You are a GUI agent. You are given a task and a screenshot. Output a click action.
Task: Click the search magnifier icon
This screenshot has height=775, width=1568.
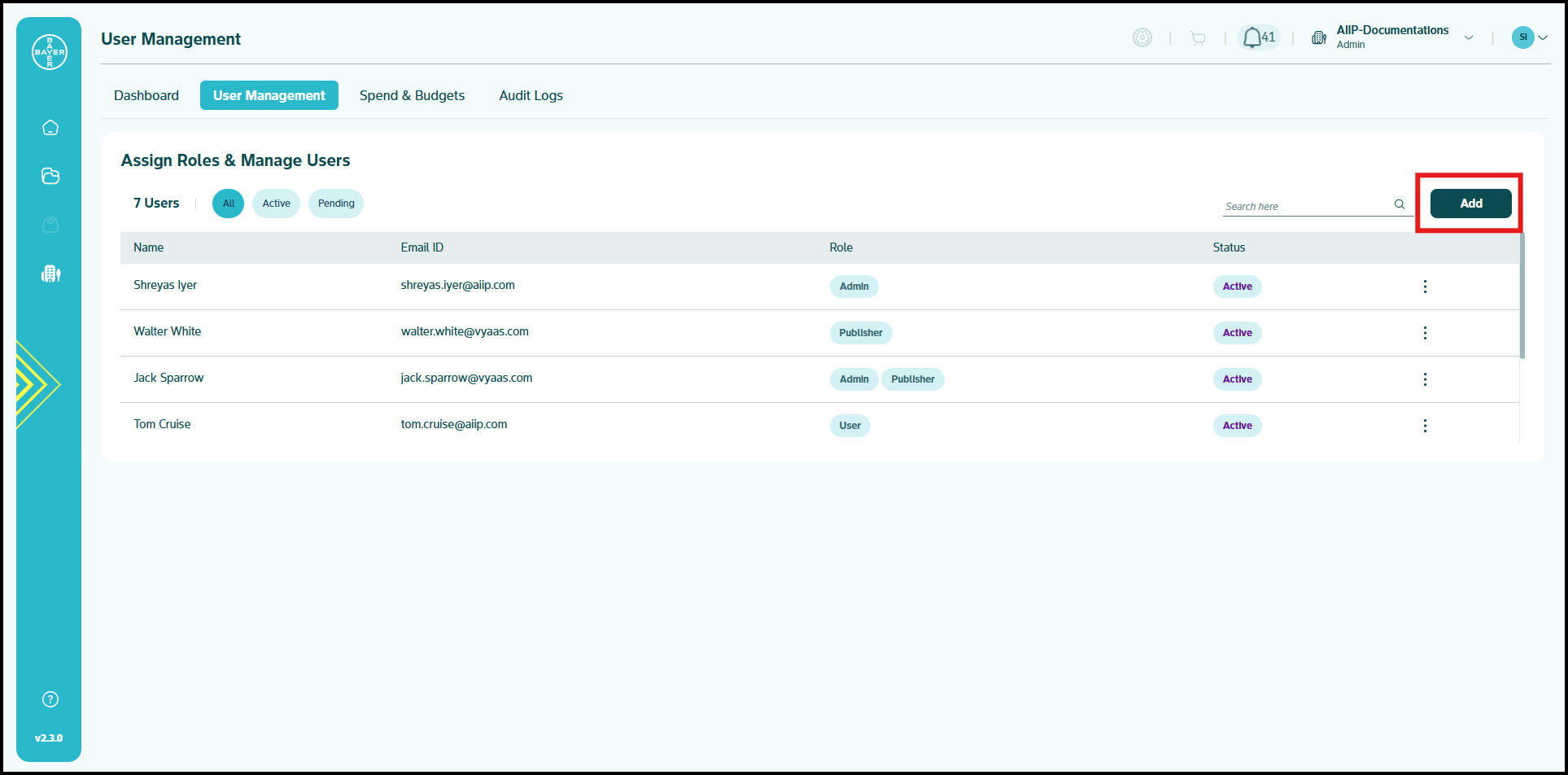(x=1400, y=204)
